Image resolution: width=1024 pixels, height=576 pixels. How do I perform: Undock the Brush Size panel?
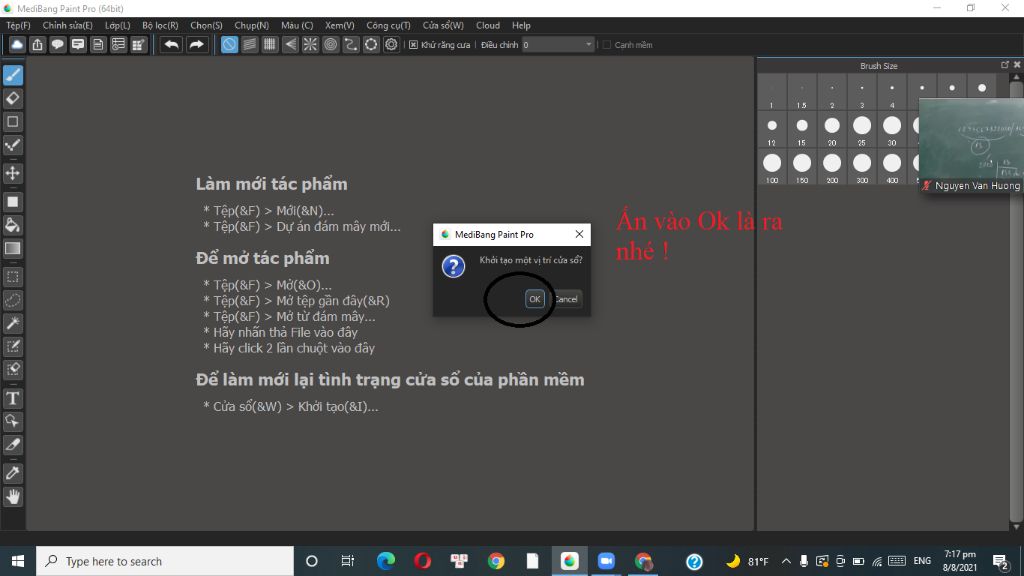click(1005, 65)
